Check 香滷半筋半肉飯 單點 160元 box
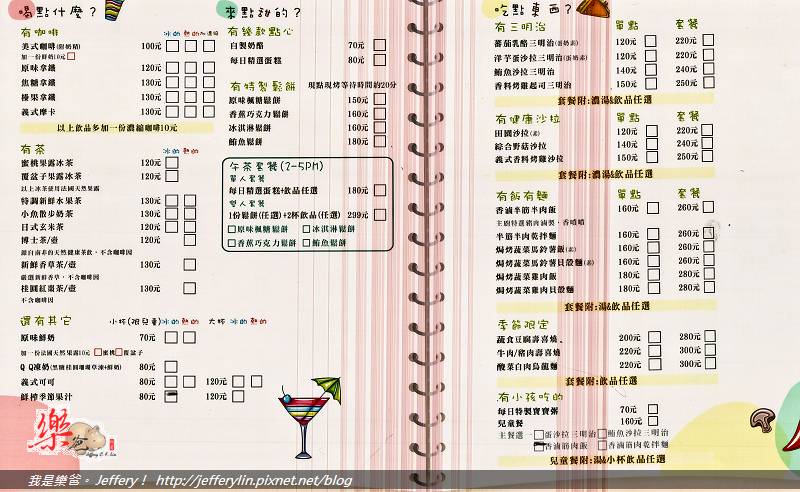Viewport: 800px width, 492px height. 653,208
